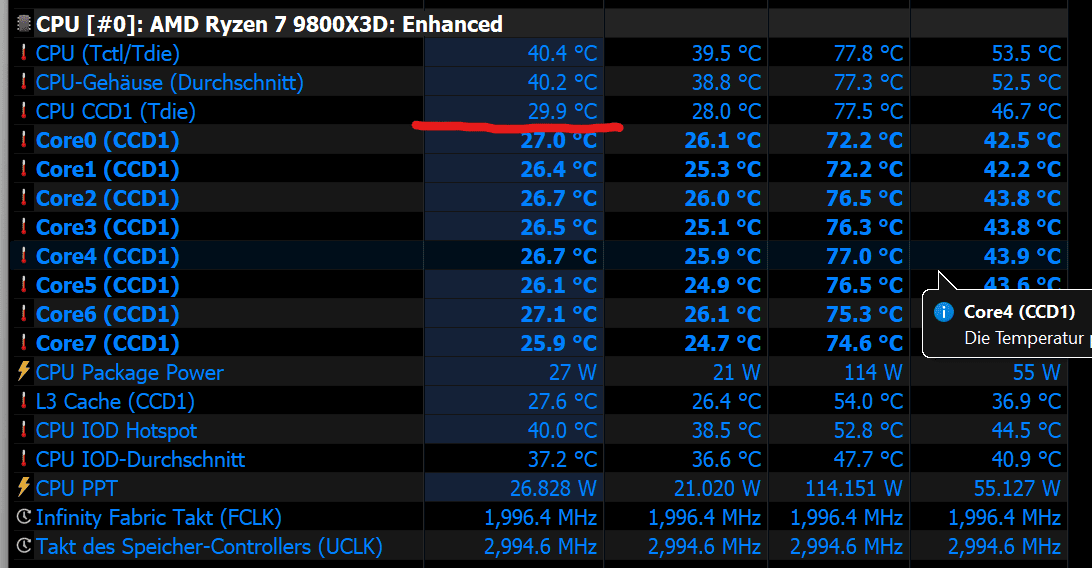1092x568 pixels.
Task: Click thermometer icon beside Core1 (CCD1)
Action: click(24, 169)
